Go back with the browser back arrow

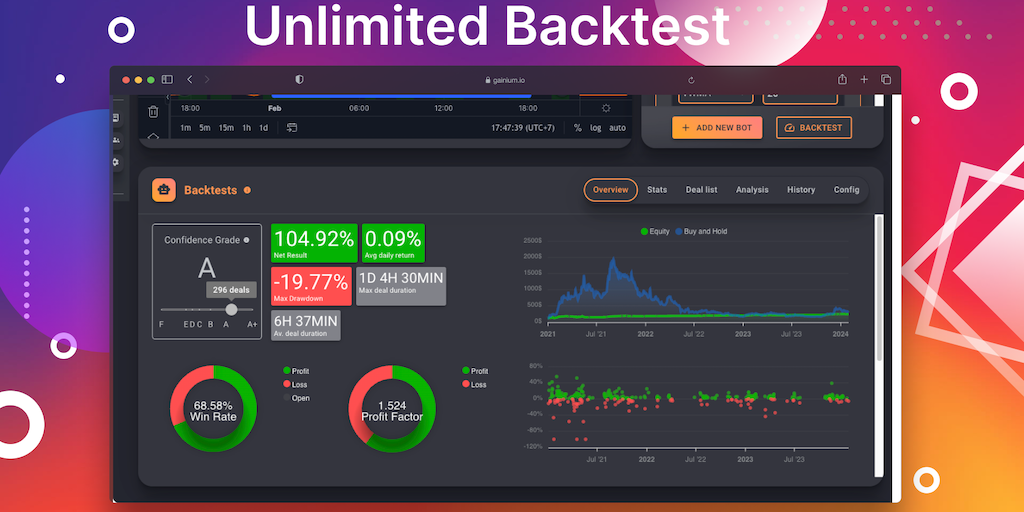[189, 80]
